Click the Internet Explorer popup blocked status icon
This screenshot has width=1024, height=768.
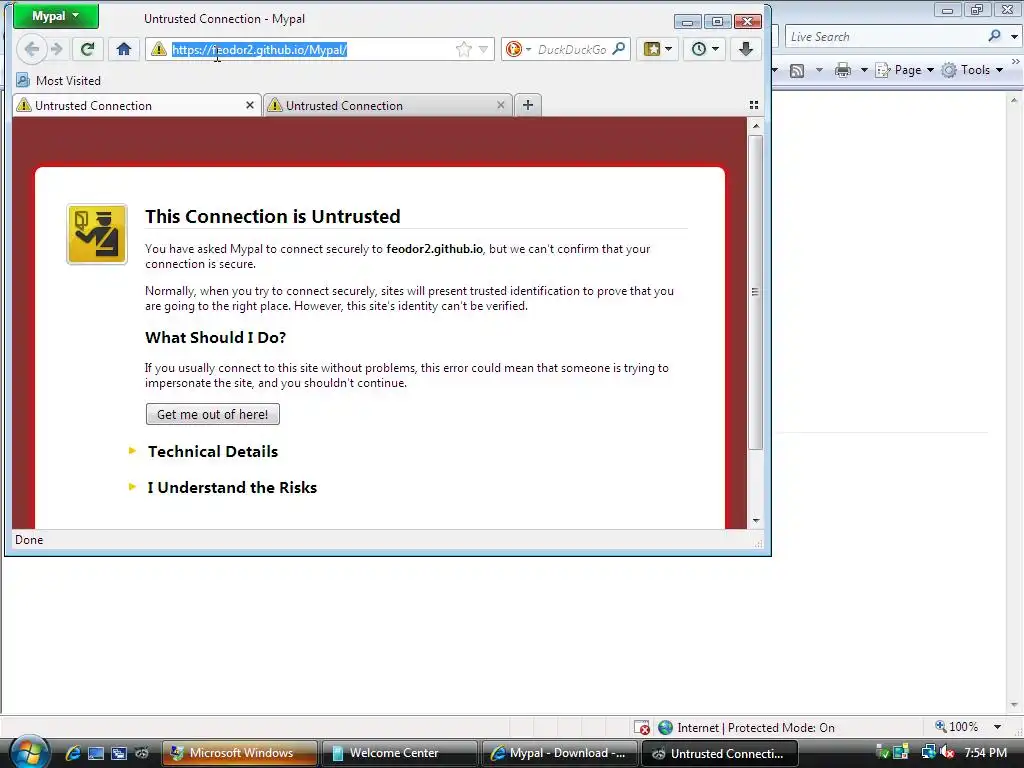tap(642, 728)
